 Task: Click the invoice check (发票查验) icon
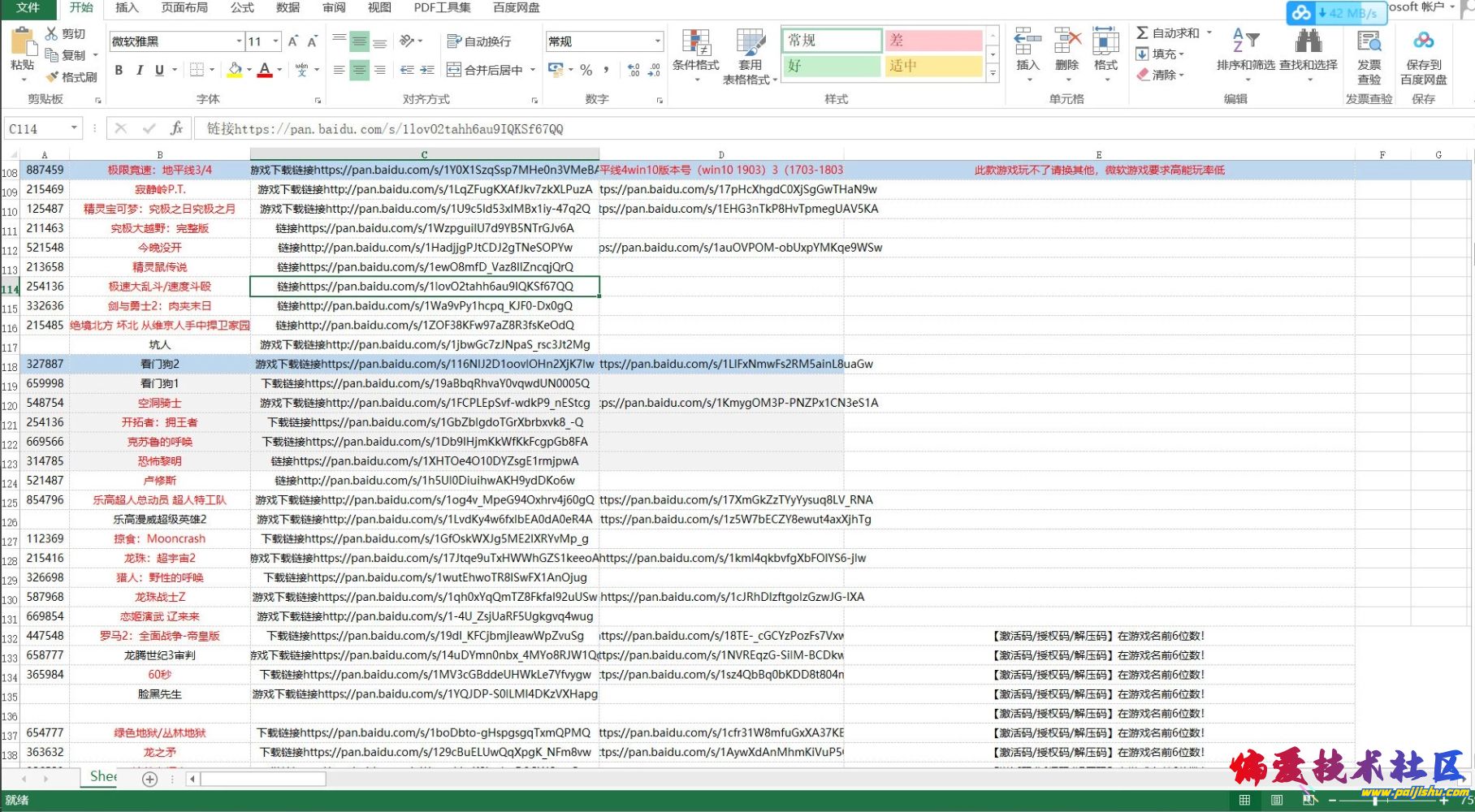tap(1369, 41)
